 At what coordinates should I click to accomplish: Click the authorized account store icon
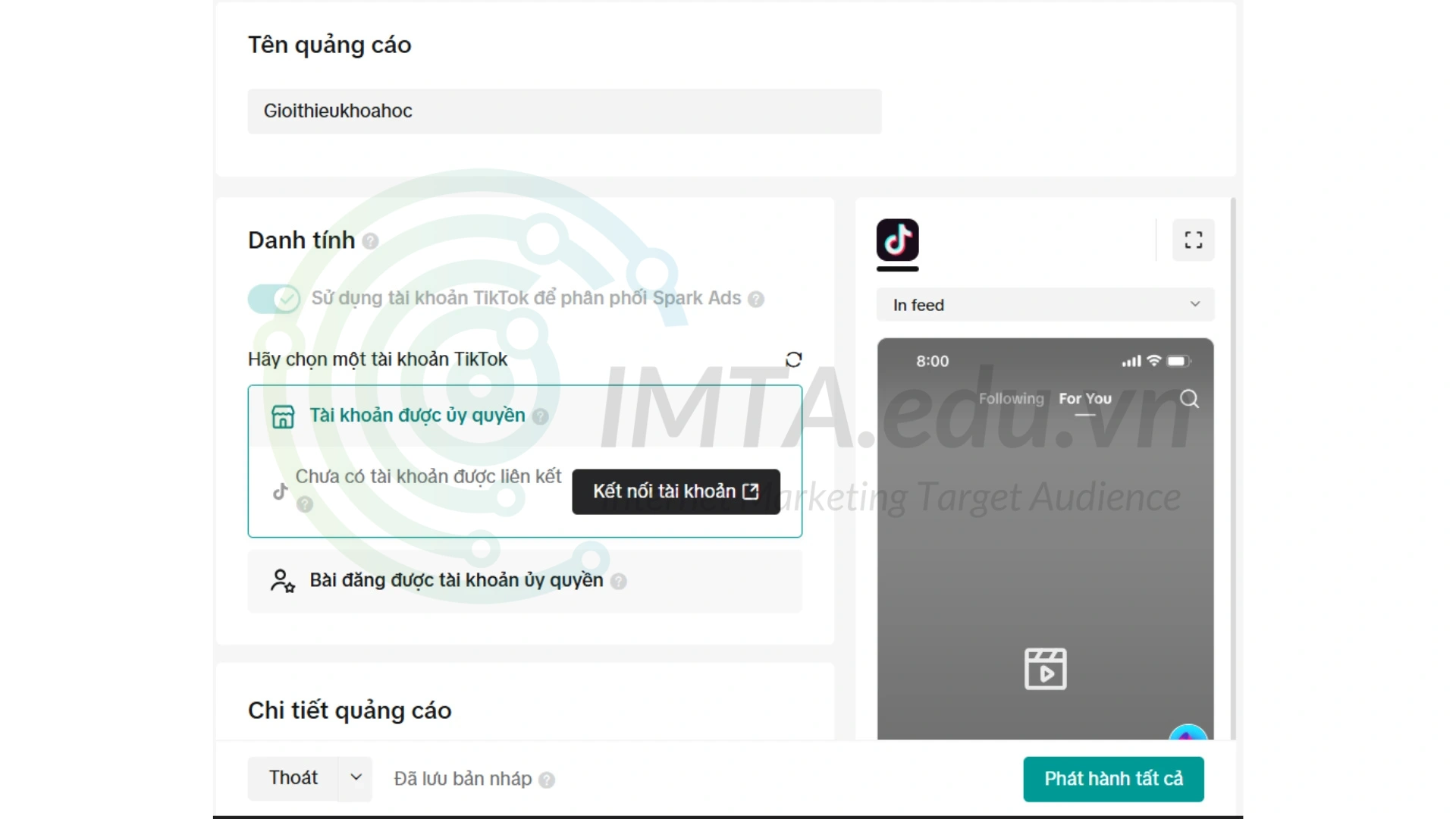pos(282,414)
